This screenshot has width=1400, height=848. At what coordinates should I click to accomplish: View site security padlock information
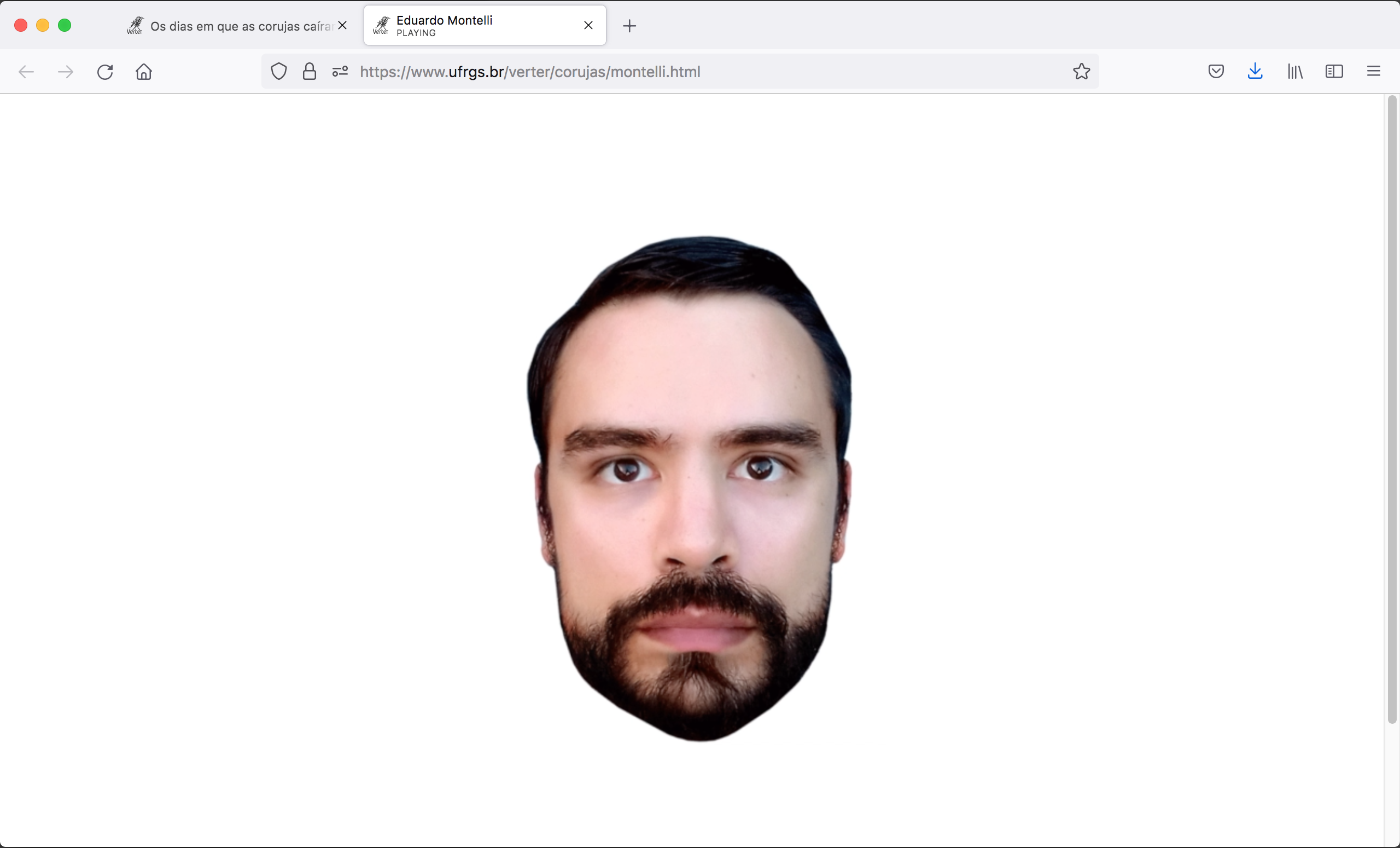(x=310, y=72)
